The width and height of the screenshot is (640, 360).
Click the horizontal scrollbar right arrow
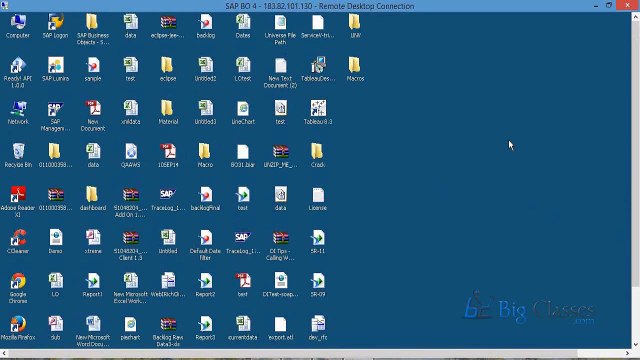click(x=628, y=353)
